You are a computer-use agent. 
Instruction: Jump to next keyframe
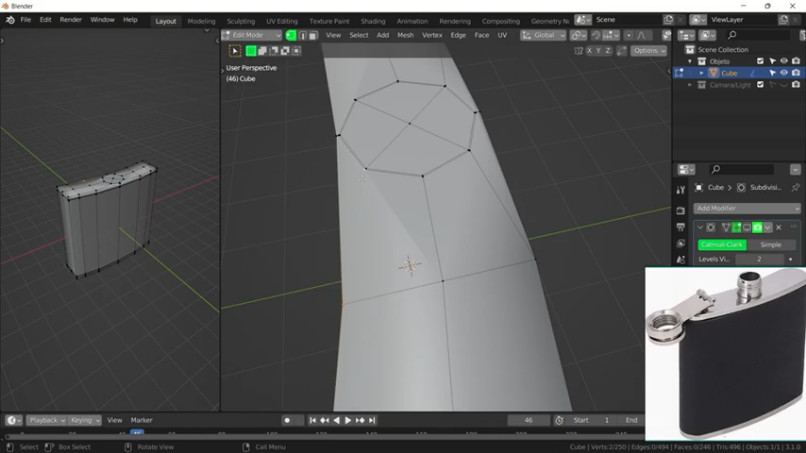(x=360, y=420)
